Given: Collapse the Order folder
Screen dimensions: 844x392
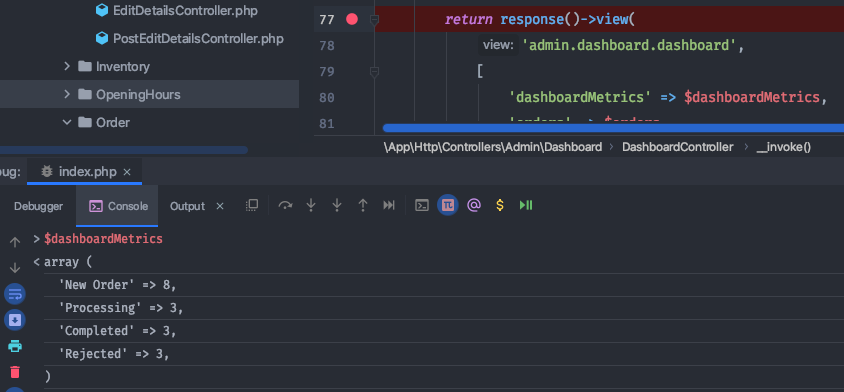Looking at the screenshot, I should [67, 122].
